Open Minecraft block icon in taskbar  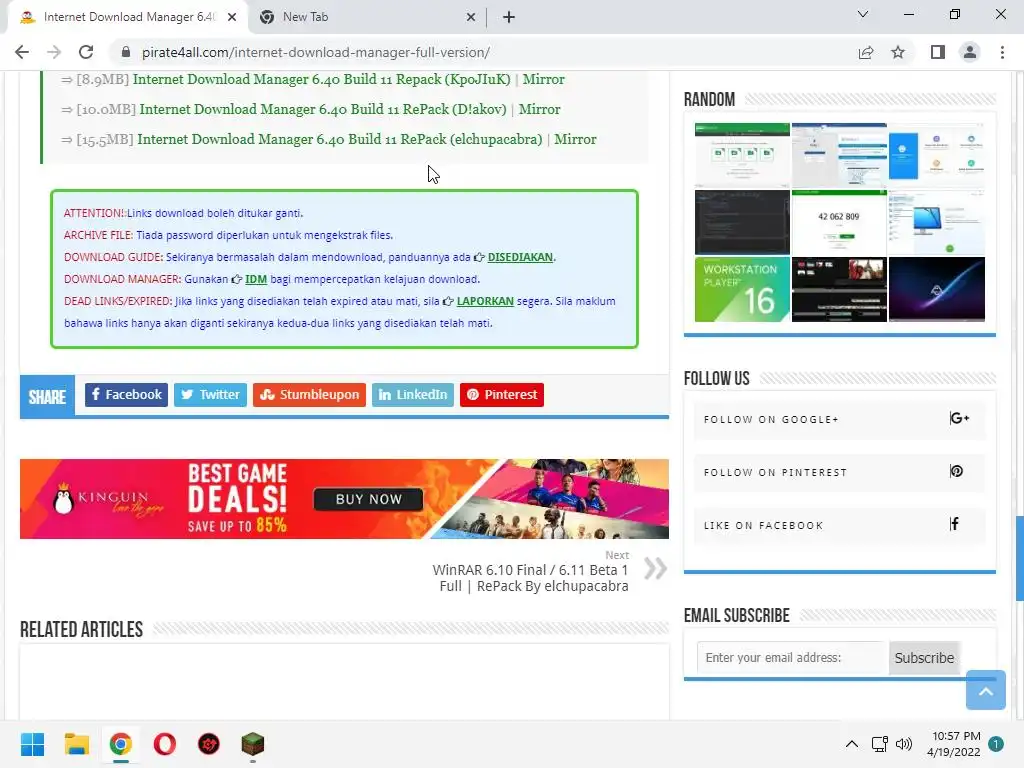[x=253, y=744]
